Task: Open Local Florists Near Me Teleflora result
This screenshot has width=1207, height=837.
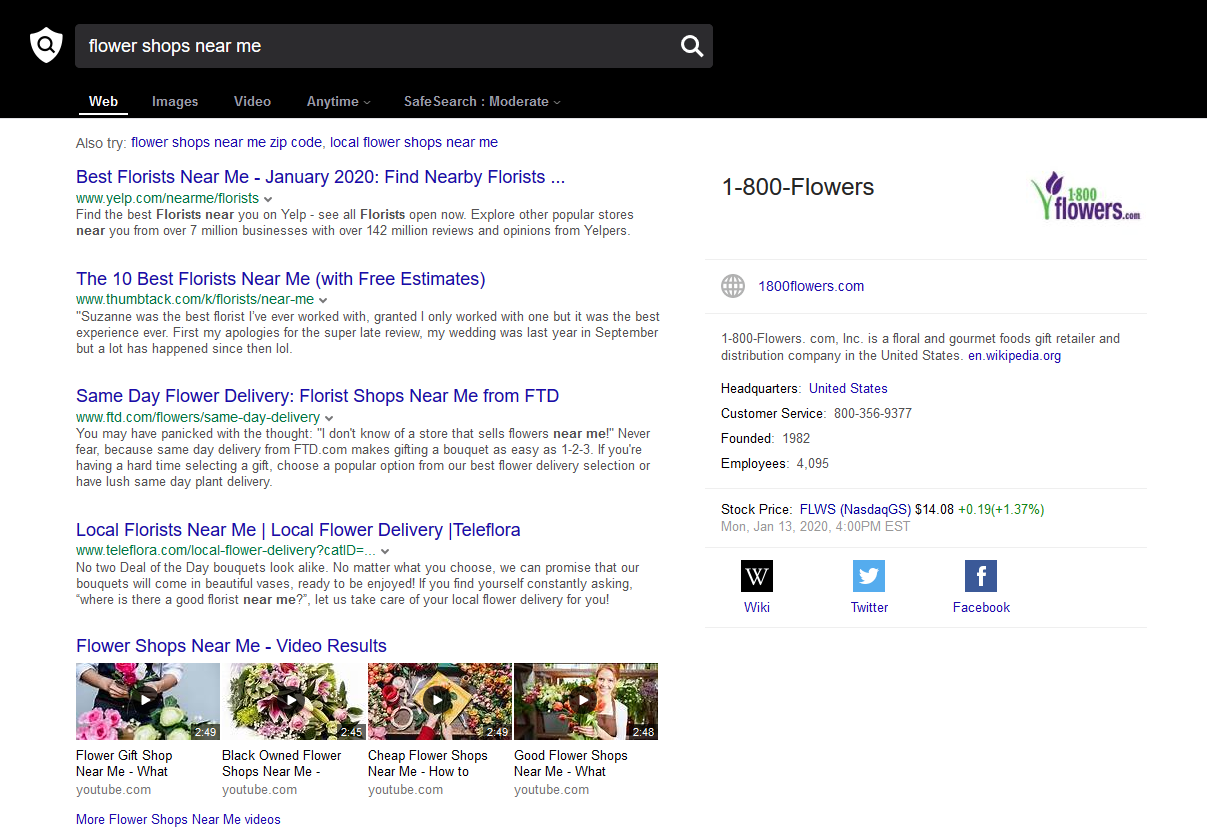Action: click(x=298, y=530)
